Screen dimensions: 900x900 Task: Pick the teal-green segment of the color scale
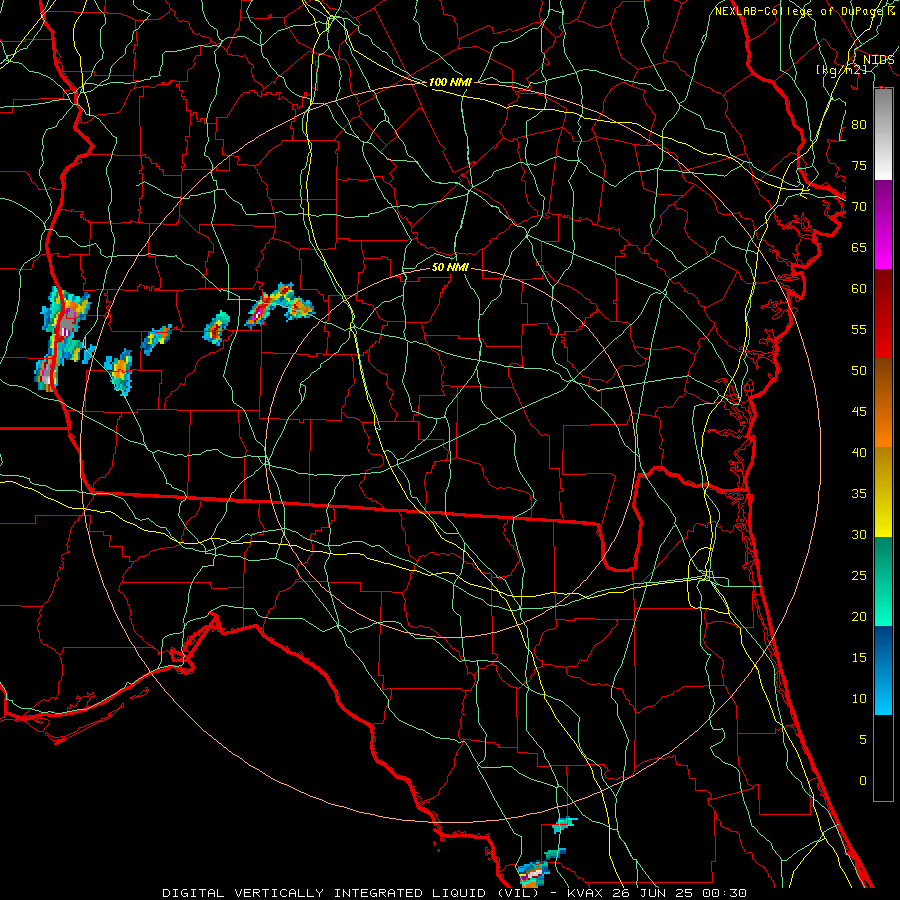[883, 581]
